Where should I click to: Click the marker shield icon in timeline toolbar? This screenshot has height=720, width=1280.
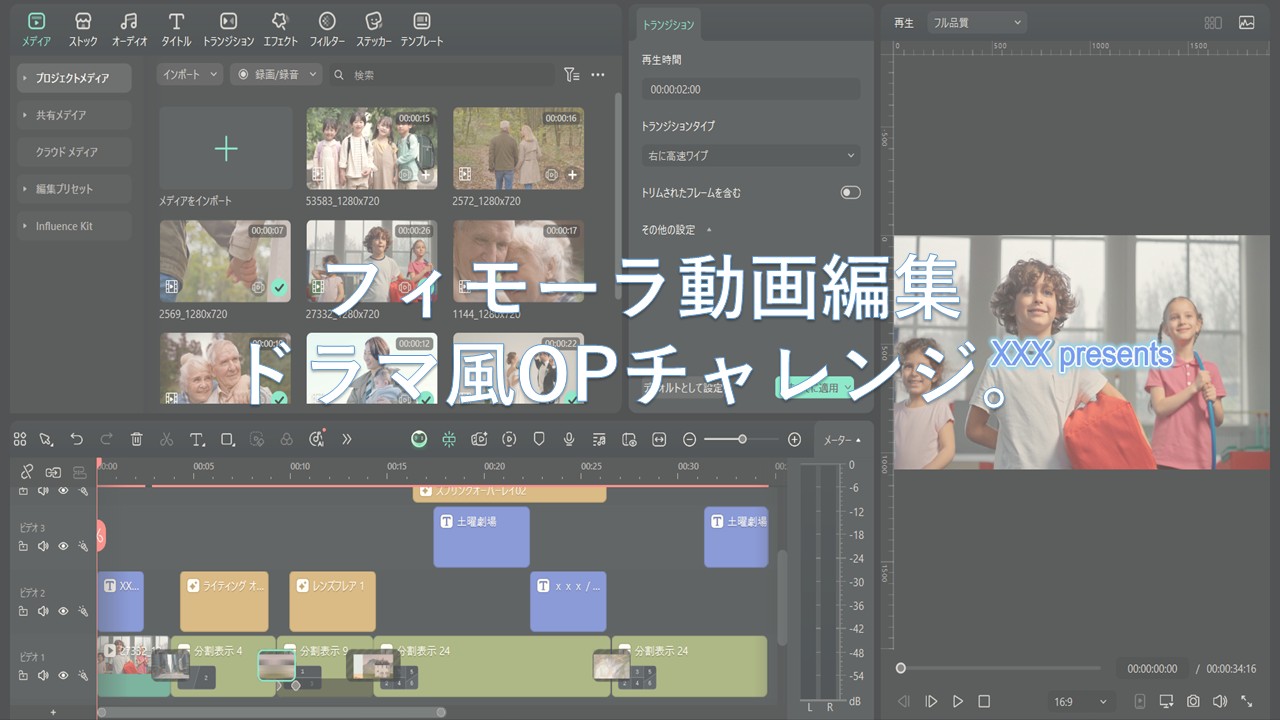pyautogui.click(x=539, y=439)
